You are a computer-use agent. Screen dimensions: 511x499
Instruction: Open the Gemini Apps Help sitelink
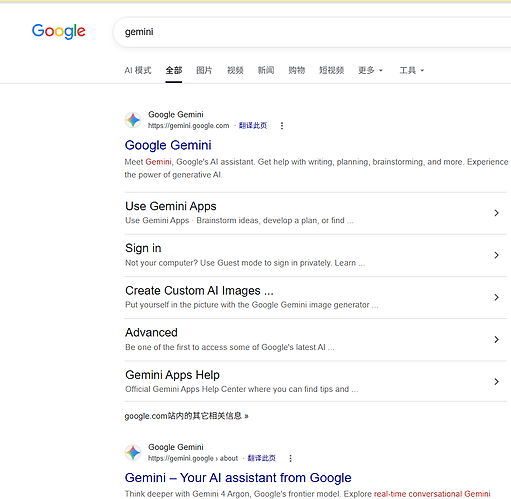[x=172, y=375]
